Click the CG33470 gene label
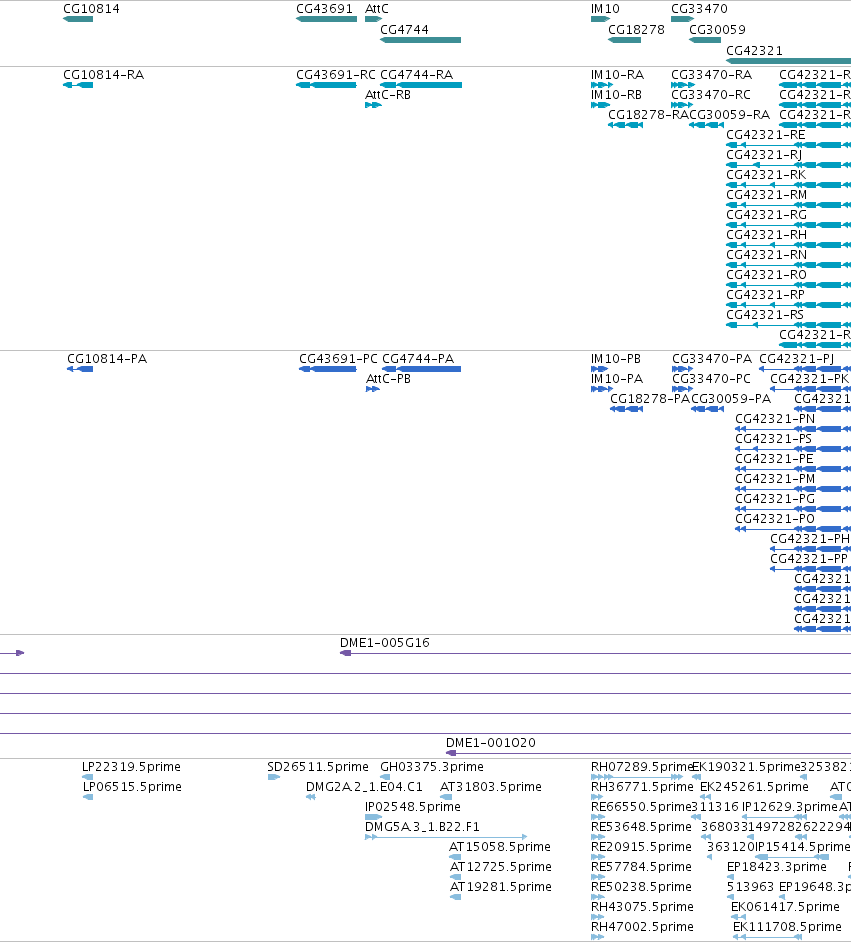The image size is (851, 942). pyautogui.click(x=699, y=9)
